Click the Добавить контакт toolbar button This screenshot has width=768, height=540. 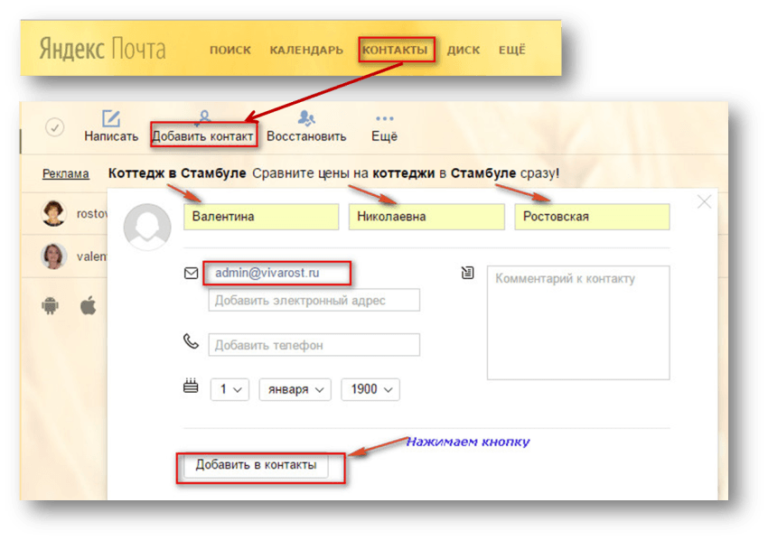[203, 135]
